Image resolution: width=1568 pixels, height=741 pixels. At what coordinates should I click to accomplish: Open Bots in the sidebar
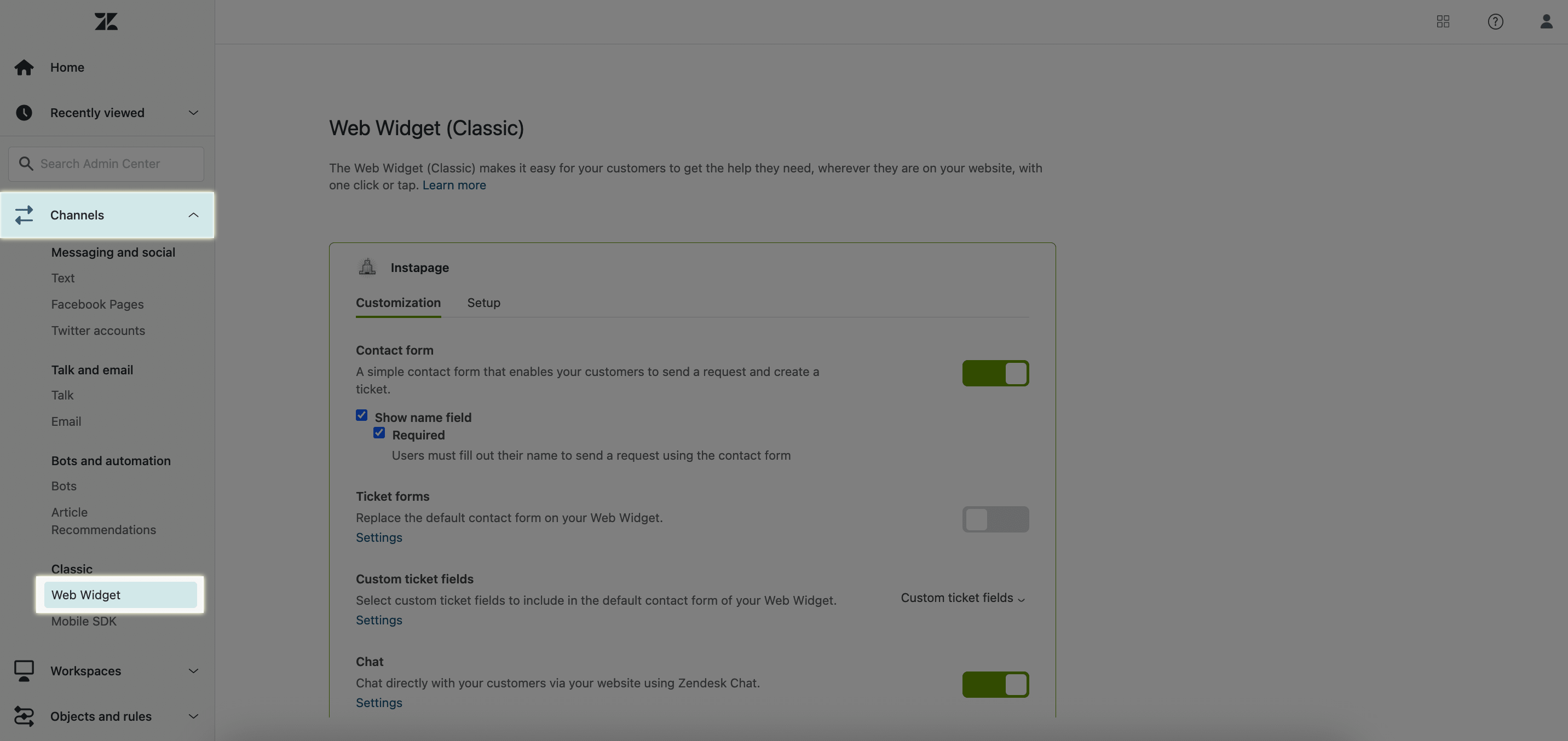click(x=64, y=485)
